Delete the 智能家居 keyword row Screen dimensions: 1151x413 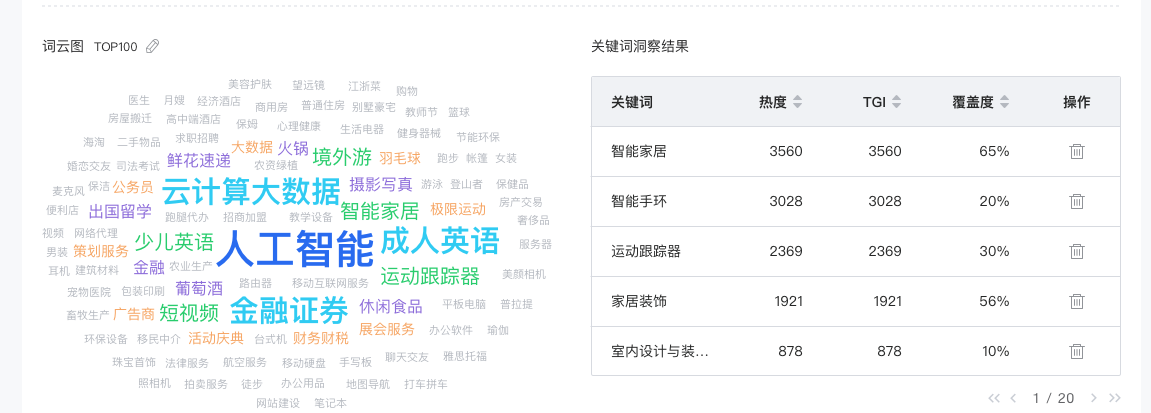pos(1076,151)
